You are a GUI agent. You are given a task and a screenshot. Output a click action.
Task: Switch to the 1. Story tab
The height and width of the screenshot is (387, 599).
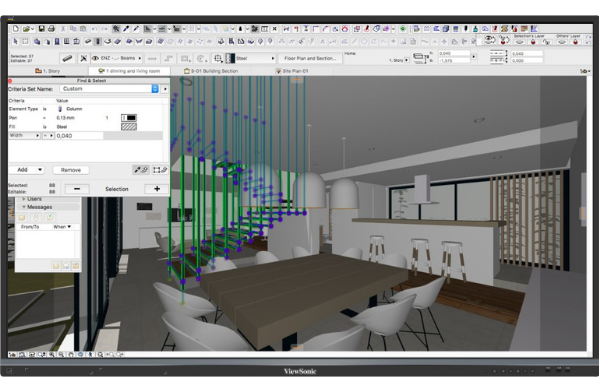coord(48,71)
